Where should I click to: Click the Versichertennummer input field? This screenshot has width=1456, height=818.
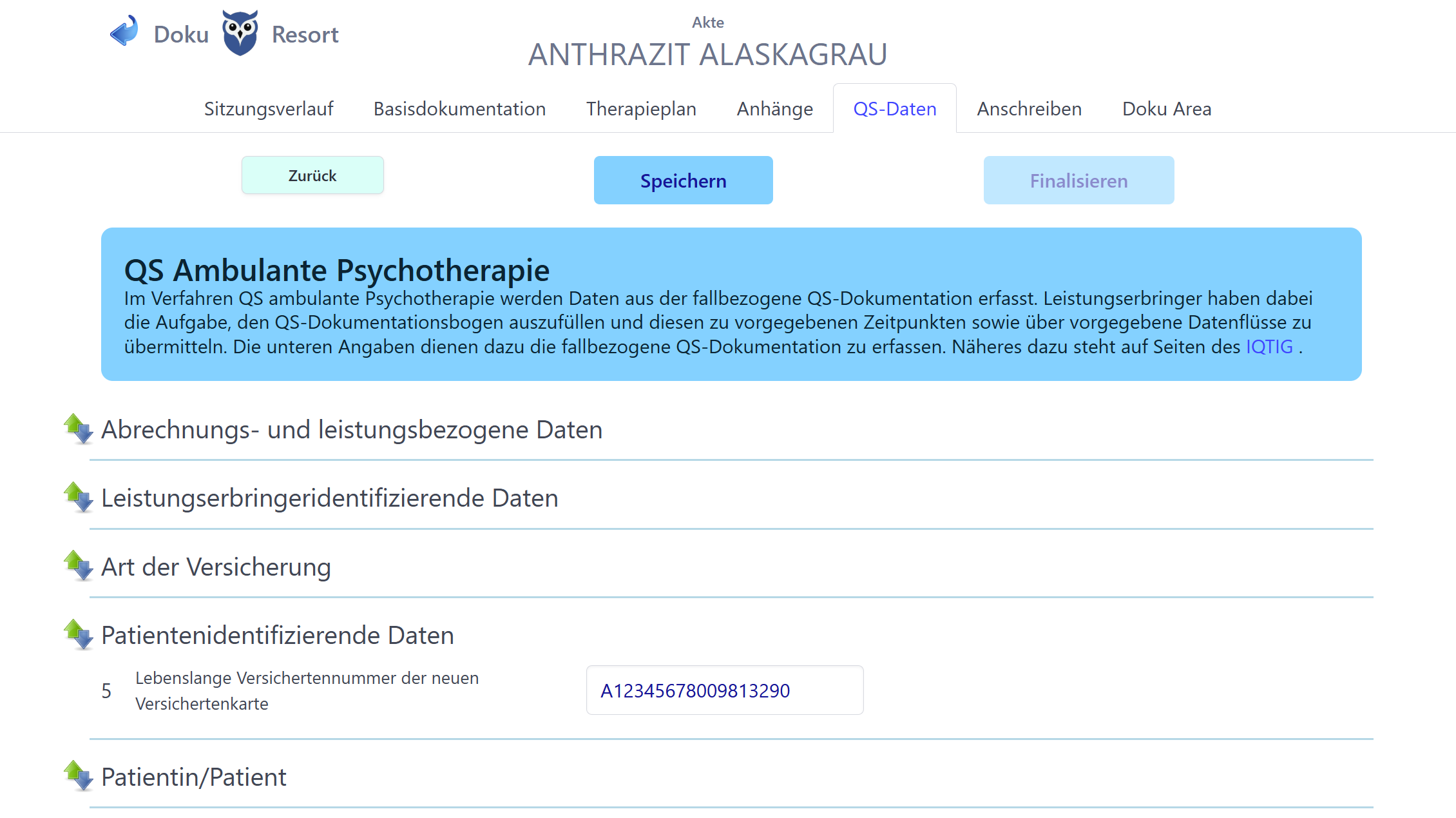(x=724, y=690)
